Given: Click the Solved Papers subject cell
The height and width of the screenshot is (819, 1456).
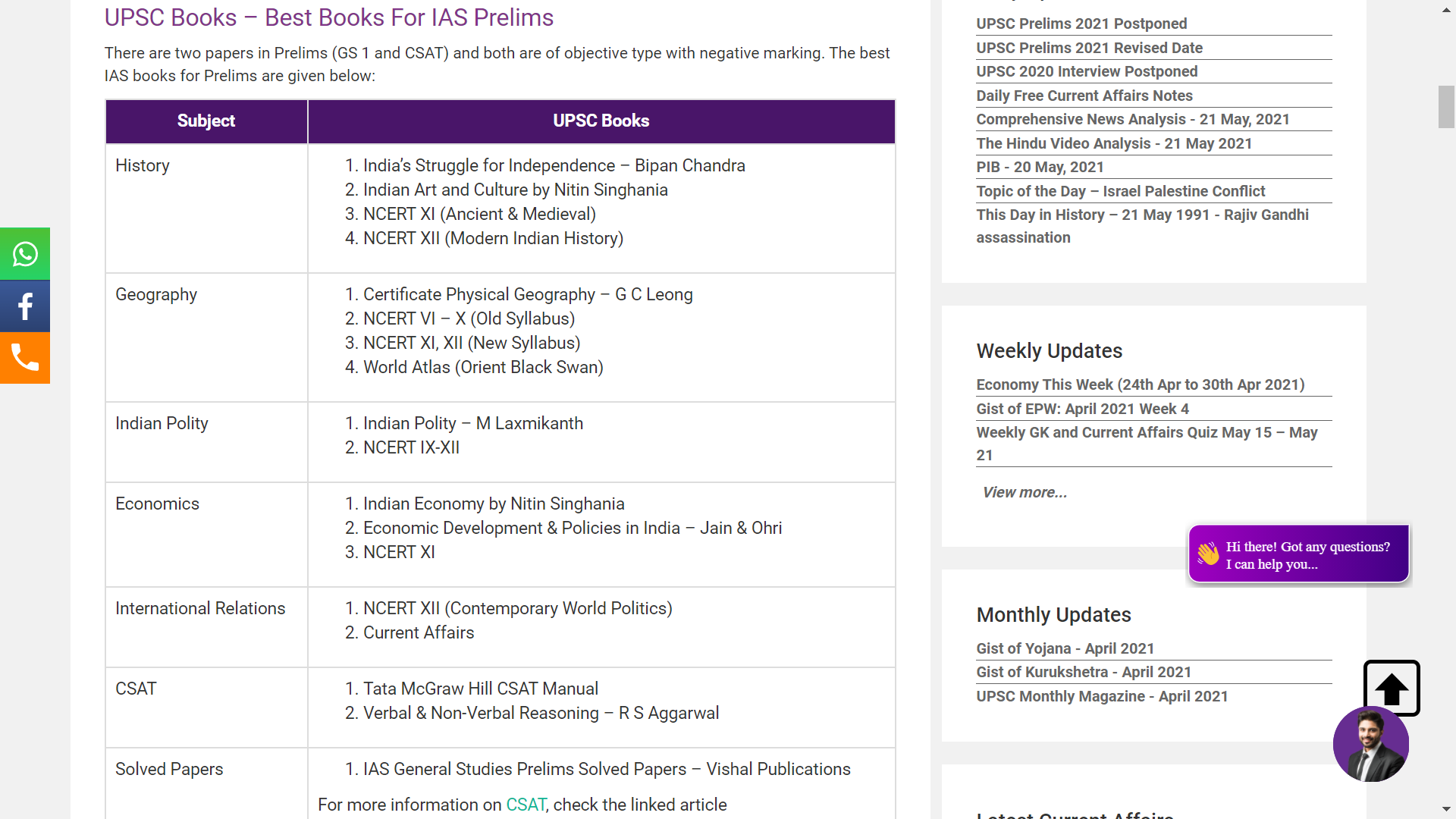Looking at the screenshot, I should (x=206, y=783).
